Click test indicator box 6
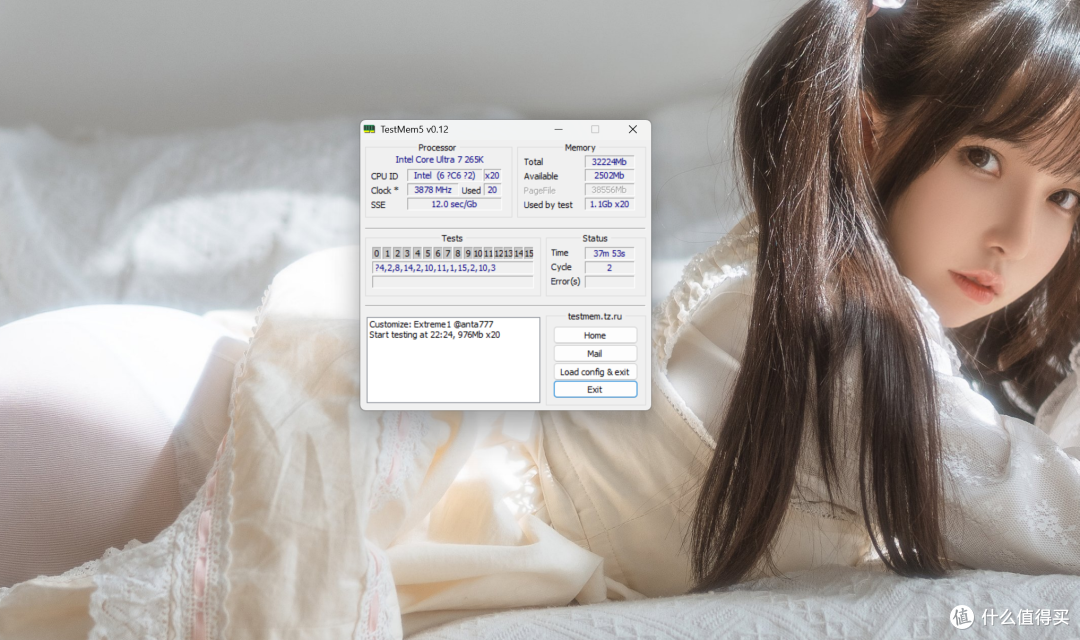The width and height of the screenshot is (1080, 640). tap(437, 254)
